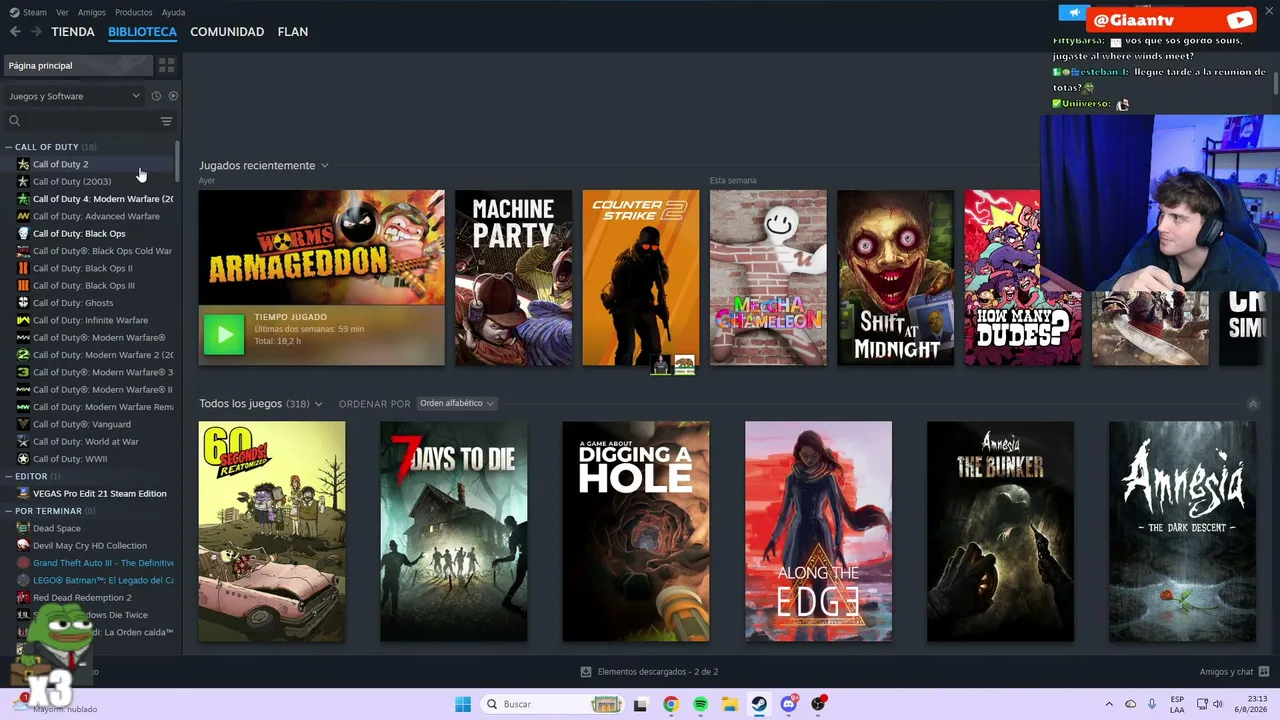Click the microphone tray icon
Viewport: 1280px width, 720px height.
click(1152, 704)
